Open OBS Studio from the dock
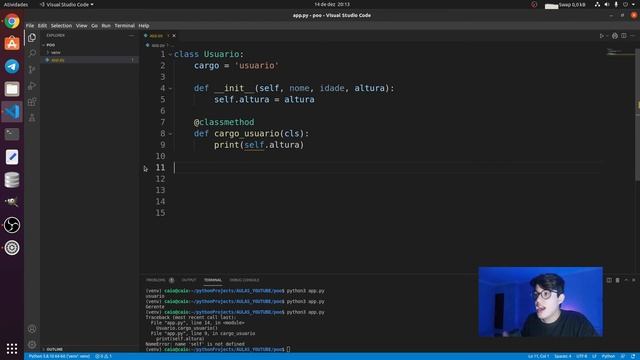This screenshot has height=360, width=640. pos(12,225)
